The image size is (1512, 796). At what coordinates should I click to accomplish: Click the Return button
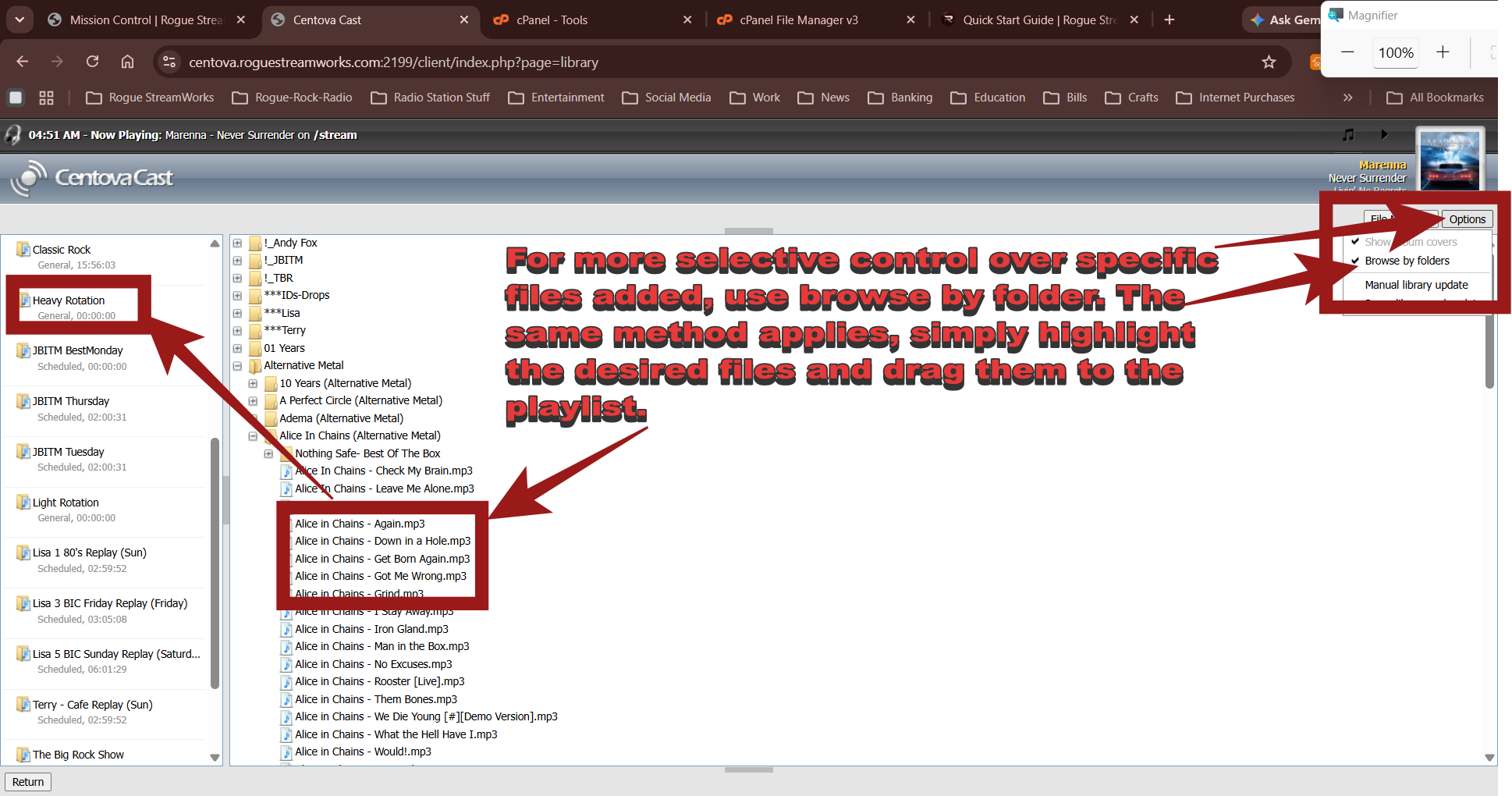[28, 782]
